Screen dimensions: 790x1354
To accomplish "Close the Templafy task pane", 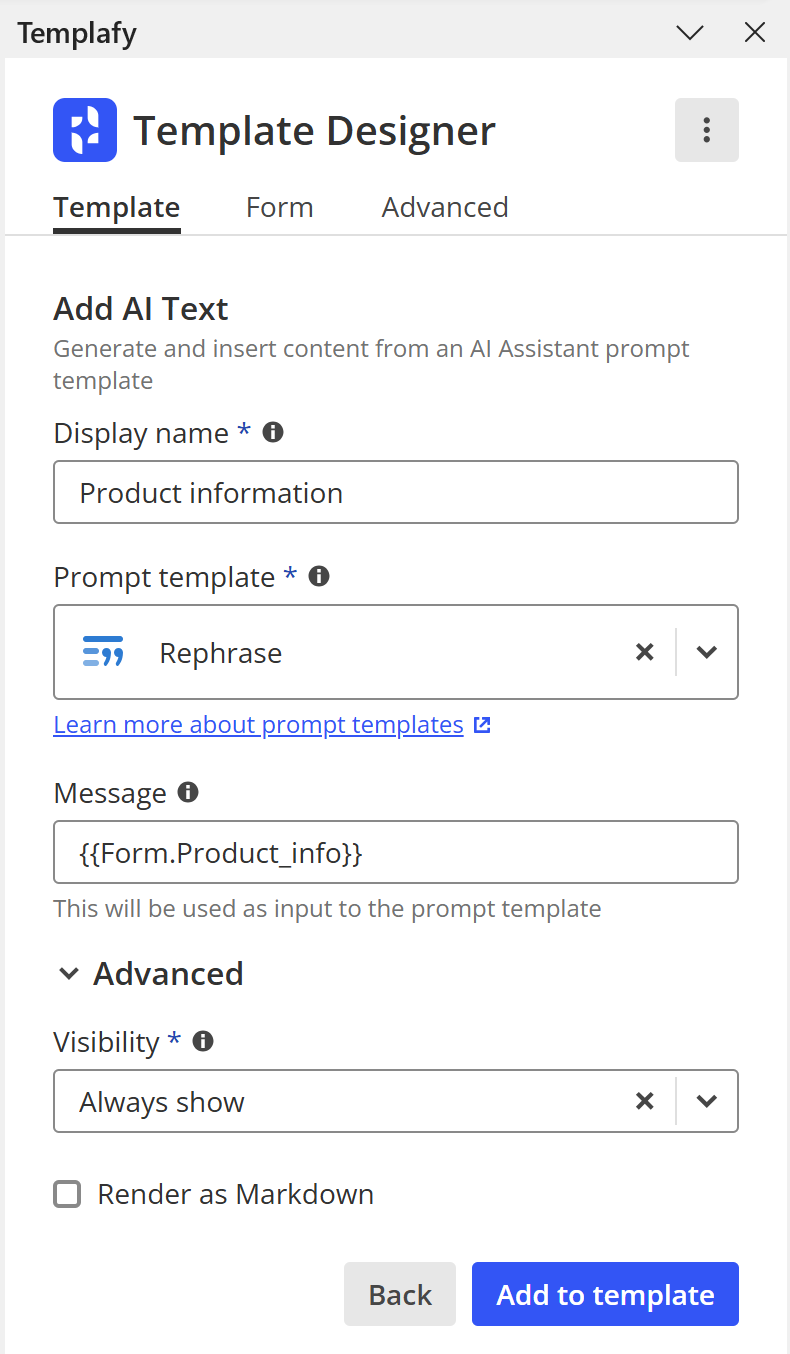I will point(755,33).
